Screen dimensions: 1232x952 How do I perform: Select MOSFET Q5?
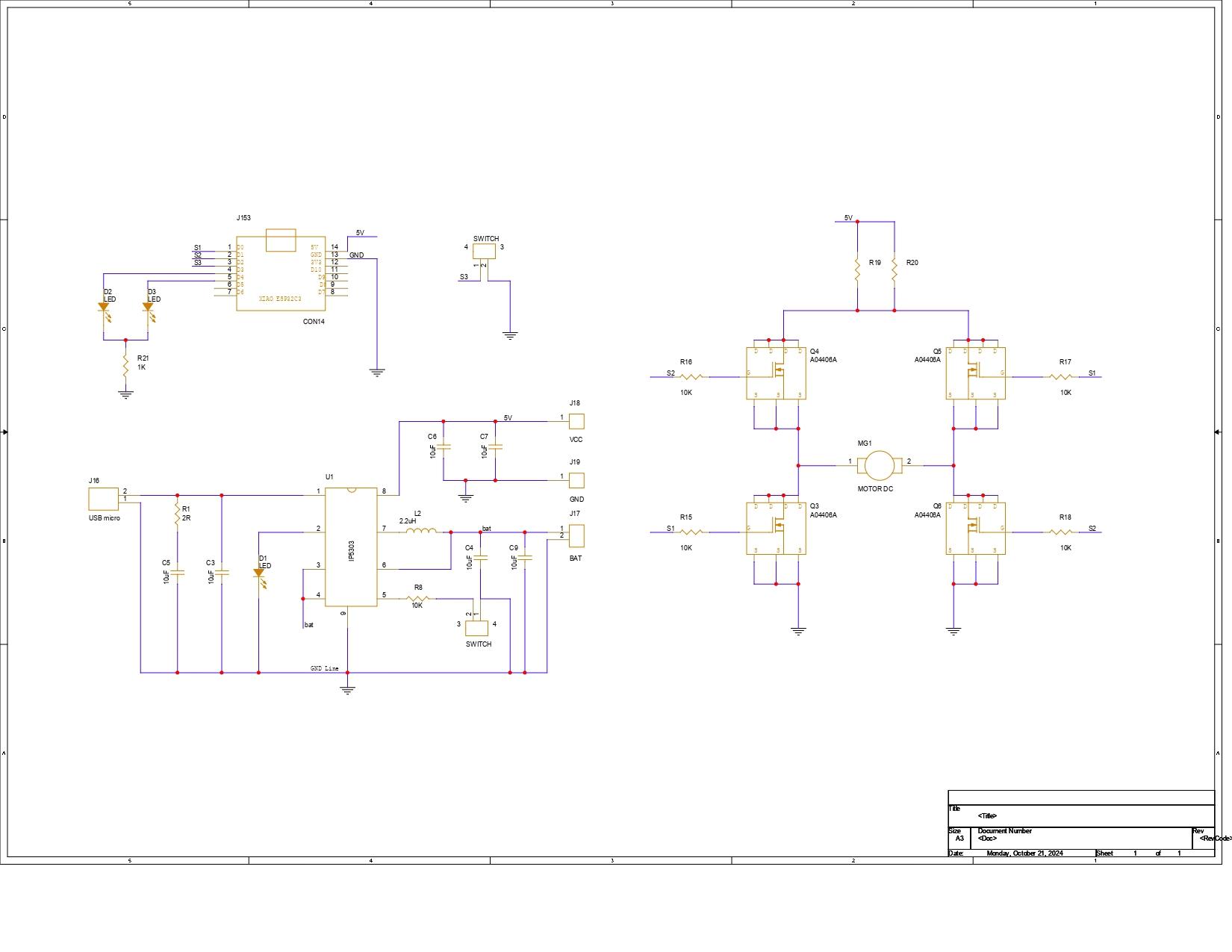pos(975,373)
